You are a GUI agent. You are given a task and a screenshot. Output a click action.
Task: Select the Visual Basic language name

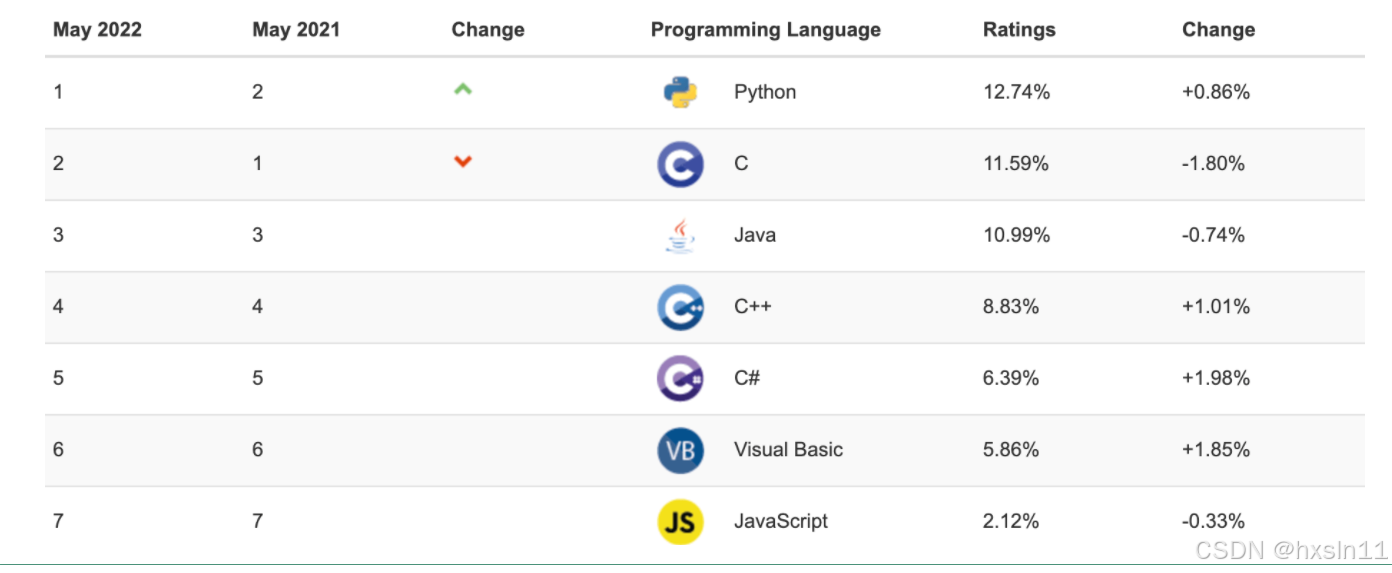(788, 450)
